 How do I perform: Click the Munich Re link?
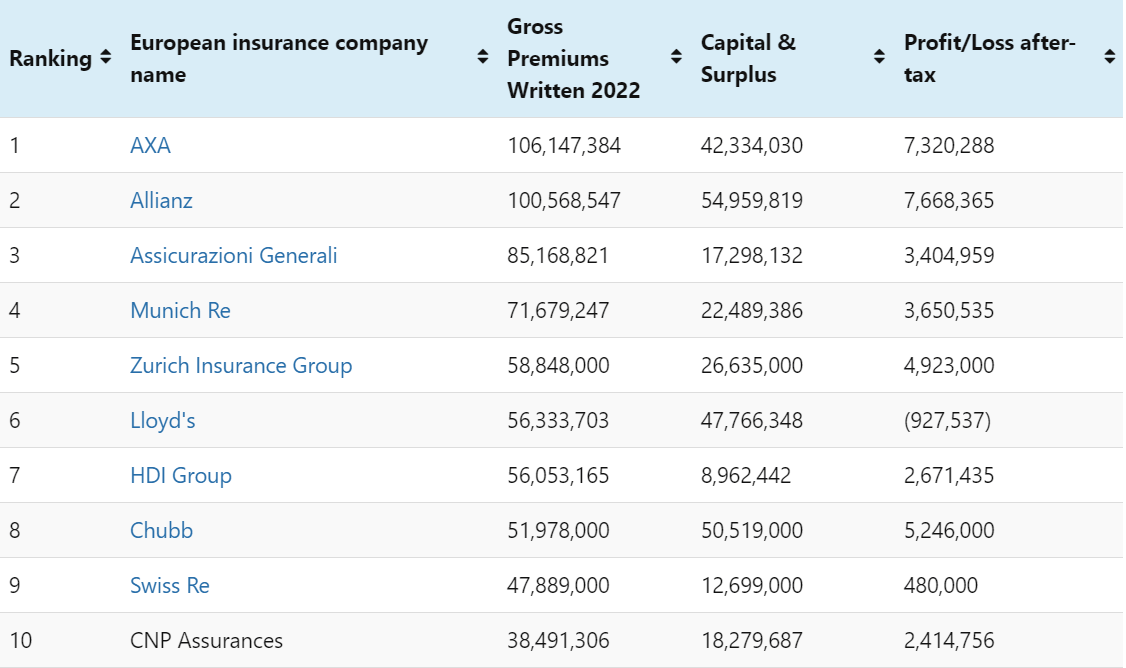pyautogui.click(x=180, y=311)
